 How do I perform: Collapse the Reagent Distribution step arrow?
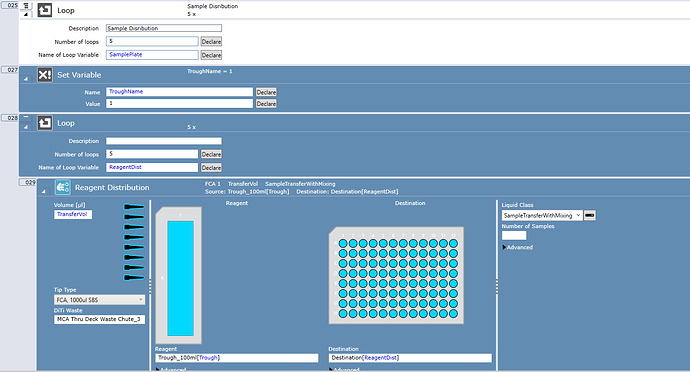coord(44,192)
